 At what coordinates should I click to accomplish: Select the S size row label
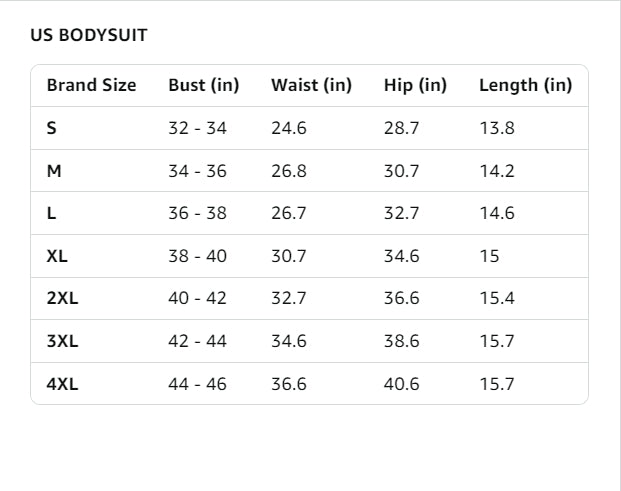point(52,128)
